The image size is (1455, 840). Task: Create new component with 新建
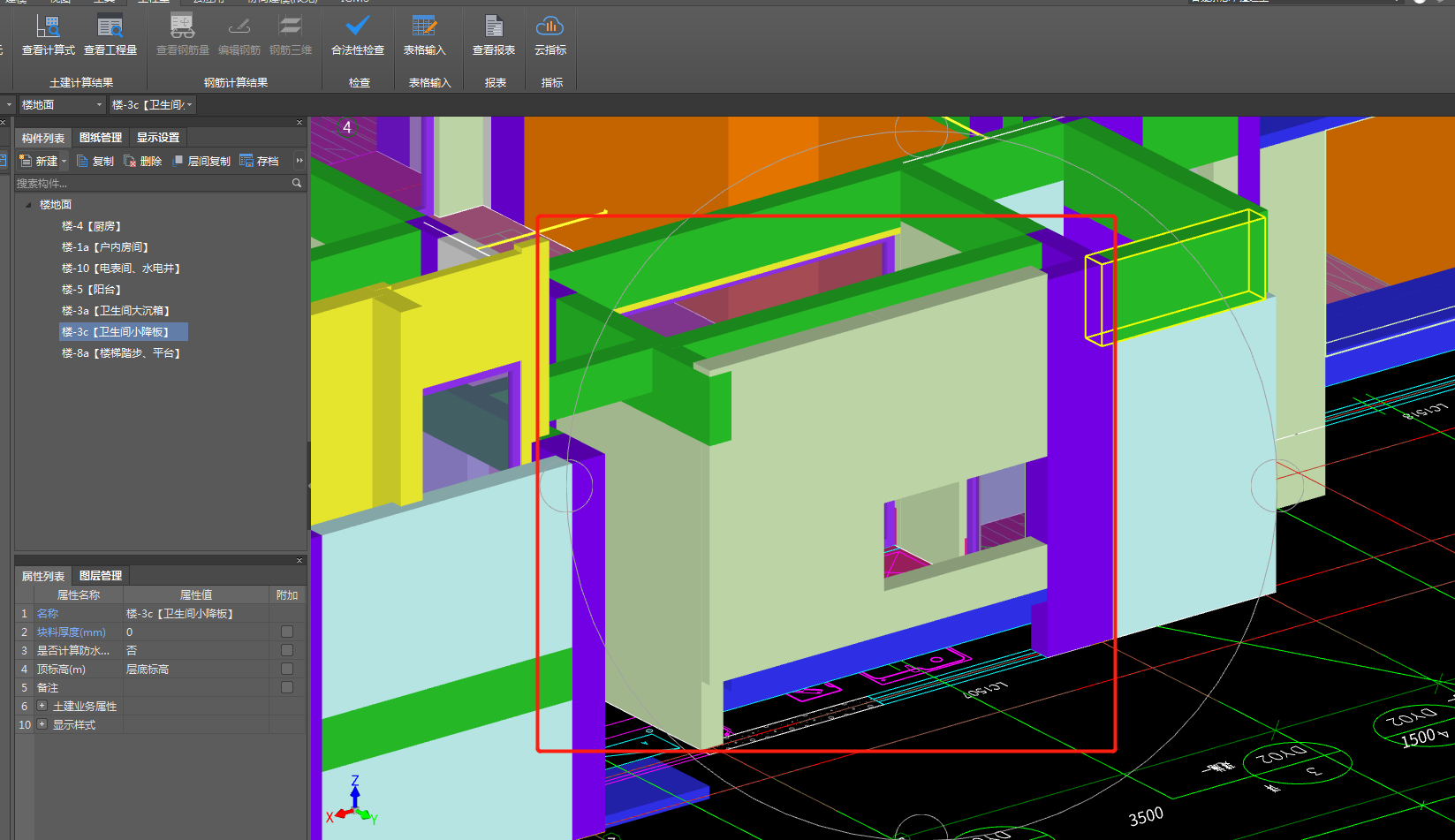(39, 161)
